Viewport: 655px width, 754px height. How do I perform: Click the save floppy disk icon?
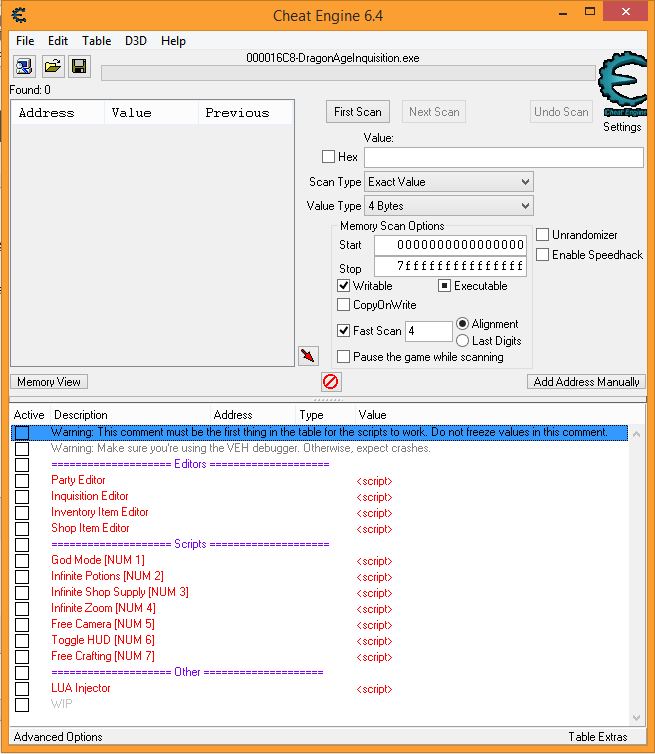(x=79, y=66)
